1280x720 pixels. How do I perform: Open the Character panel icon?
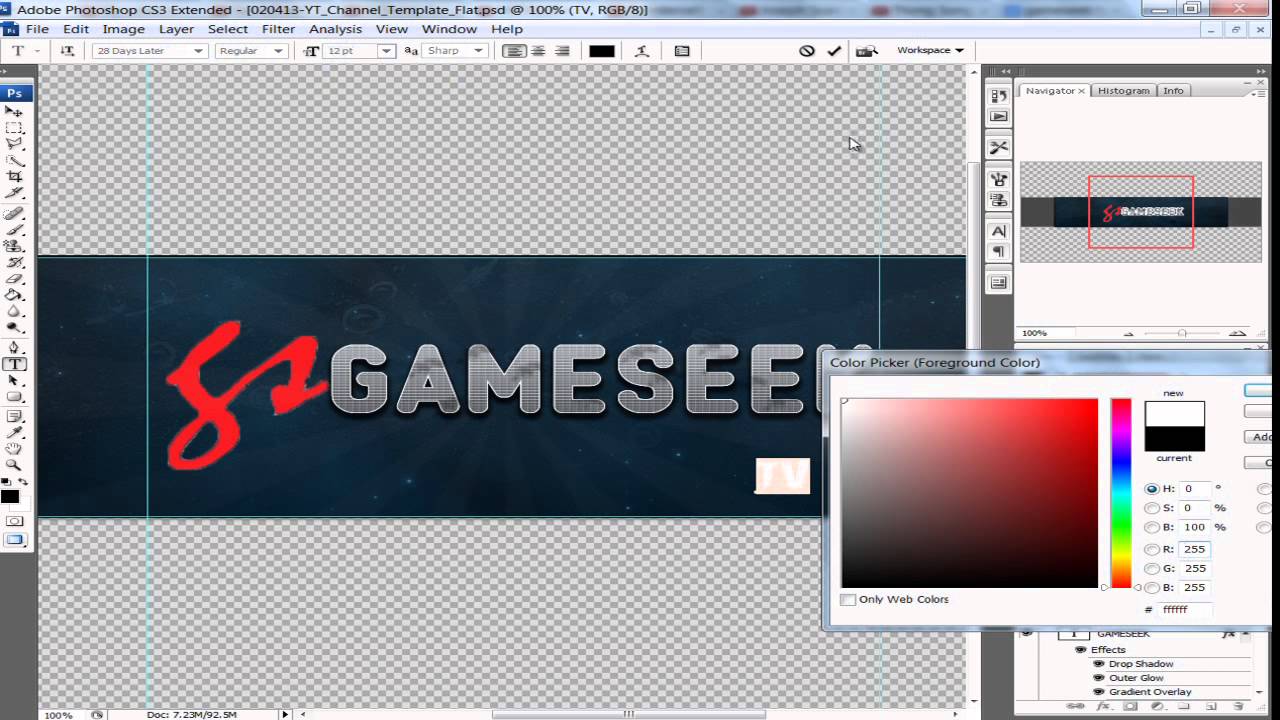tap(999, 231)
